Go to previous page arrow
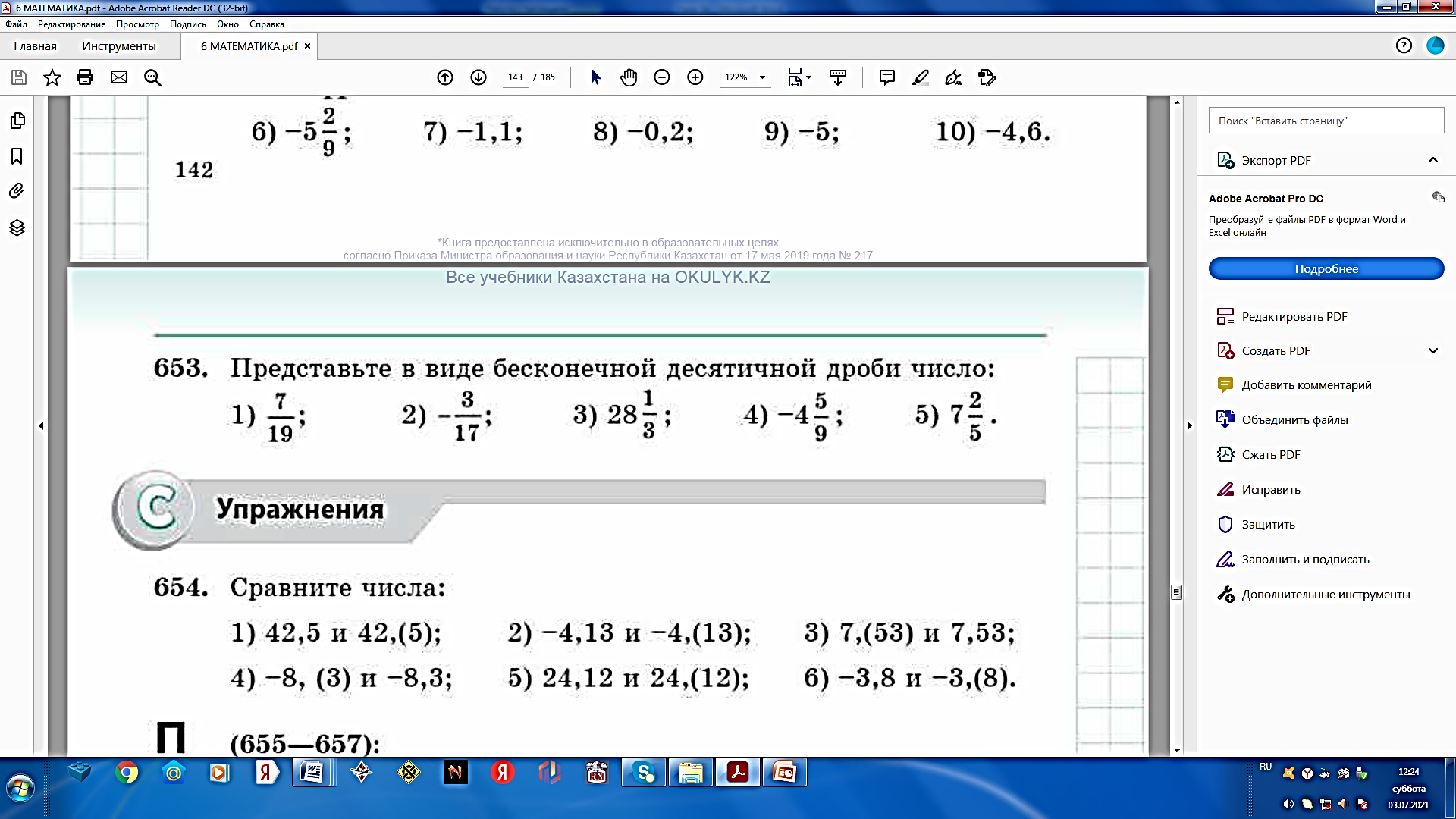The height and width of the screenshot is (819, 1456). tap(445, 77)
